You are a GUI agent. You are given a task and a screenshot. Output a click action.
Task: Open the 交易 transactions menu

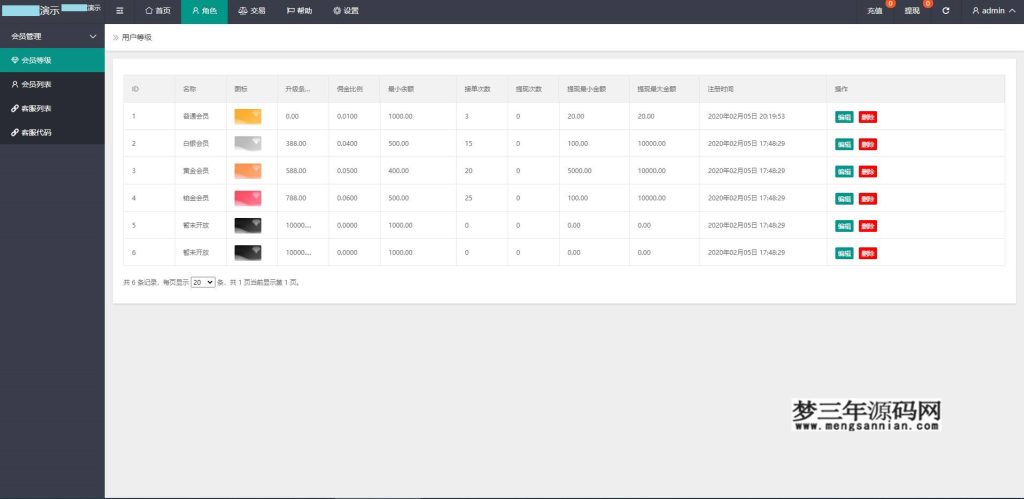pos(252,11)
